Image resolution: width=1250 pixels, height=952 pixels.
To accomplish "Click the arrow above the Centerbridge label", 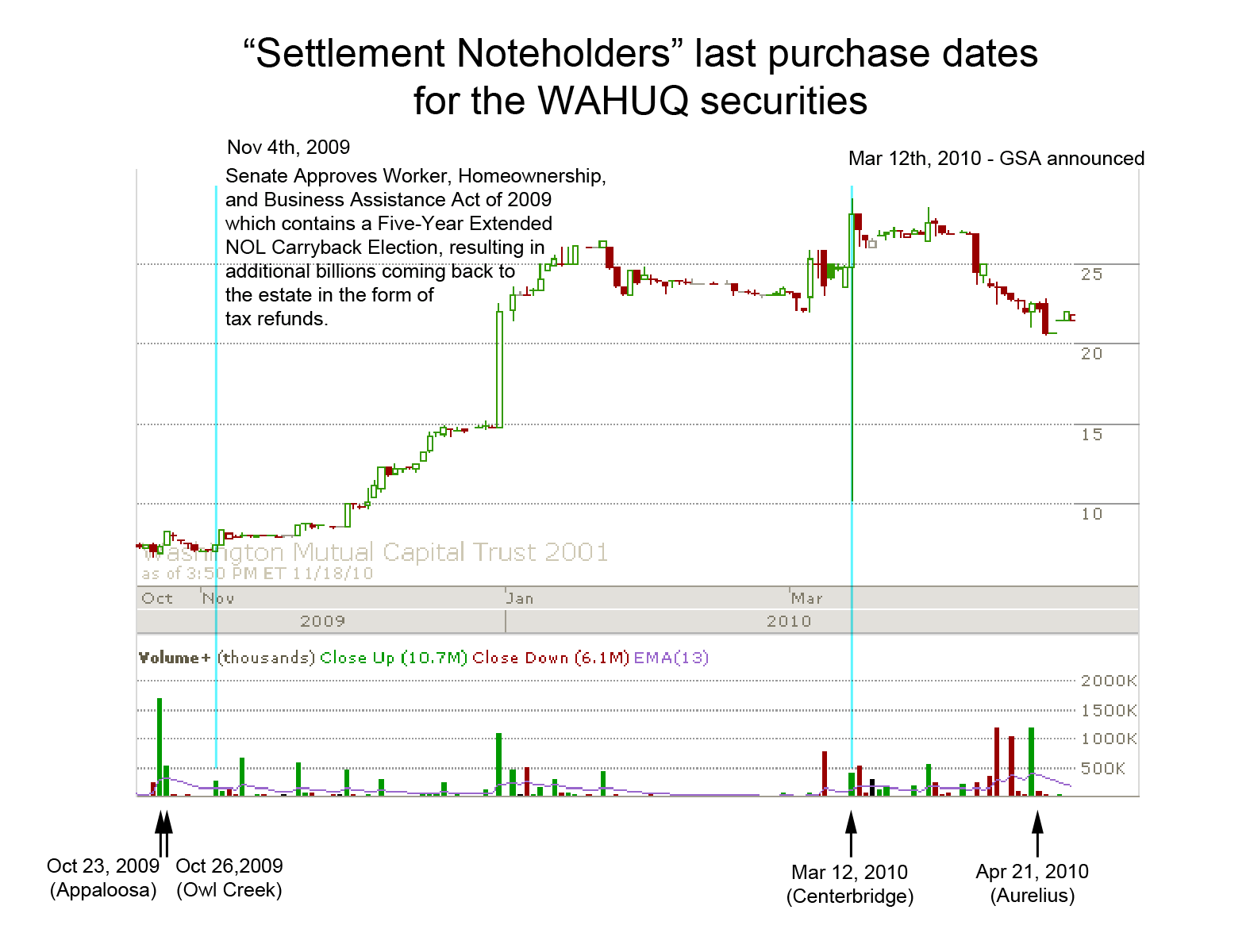I will tap(851, 832).
